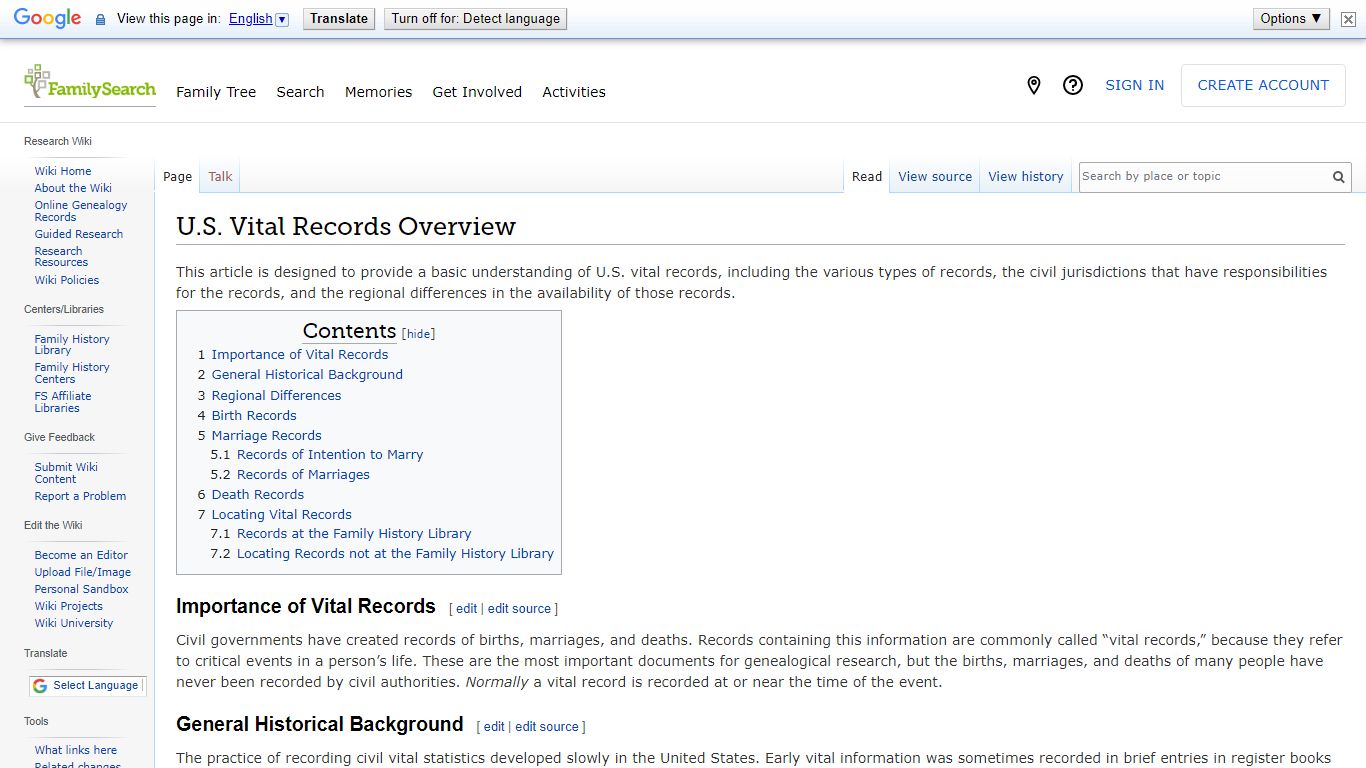Edit the Importance of Vital Records section
The image size is (1366, 768).
pyautogui.click(x=466, y=608)
